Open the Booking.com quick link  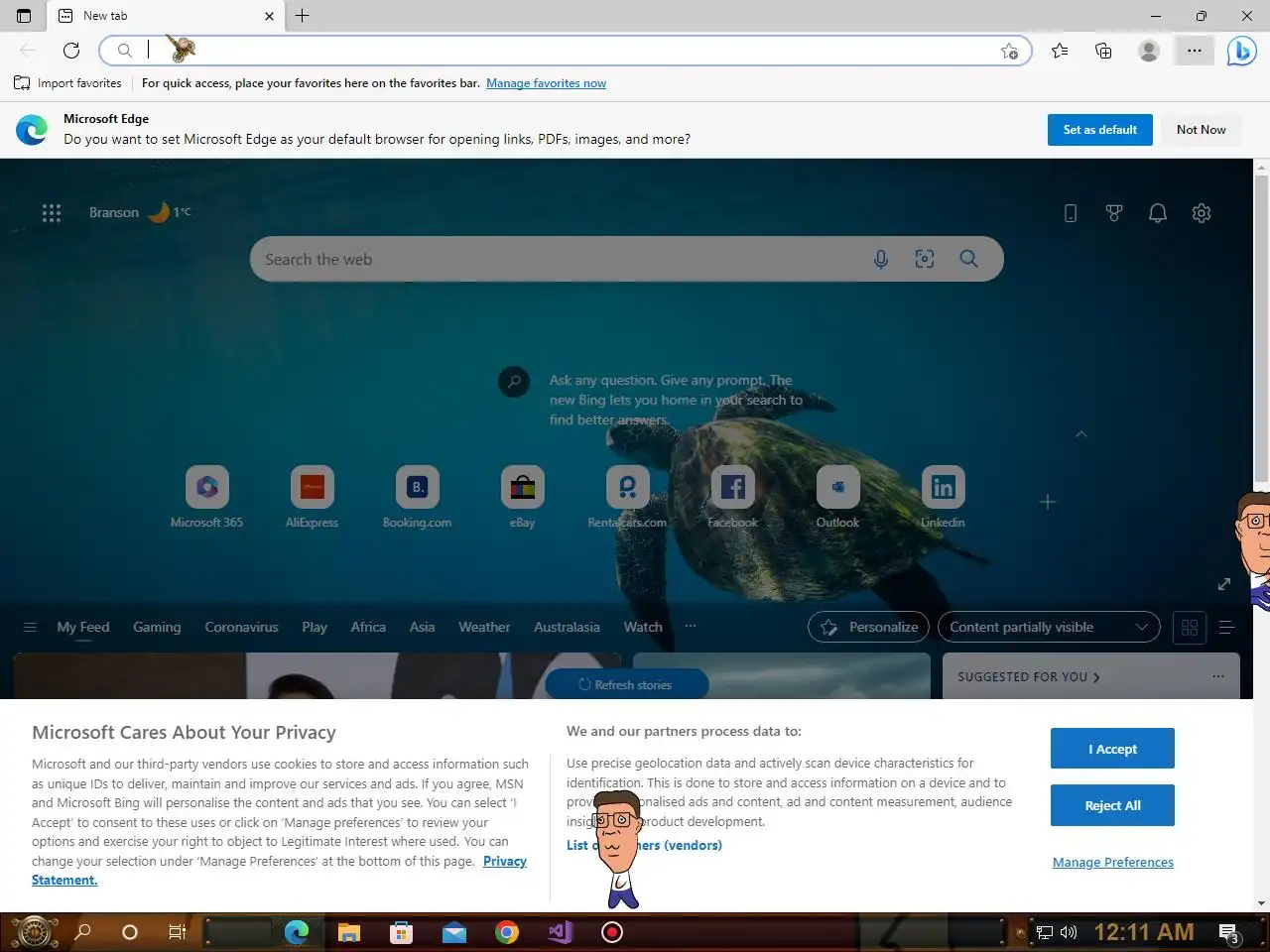tap(417, 497)
